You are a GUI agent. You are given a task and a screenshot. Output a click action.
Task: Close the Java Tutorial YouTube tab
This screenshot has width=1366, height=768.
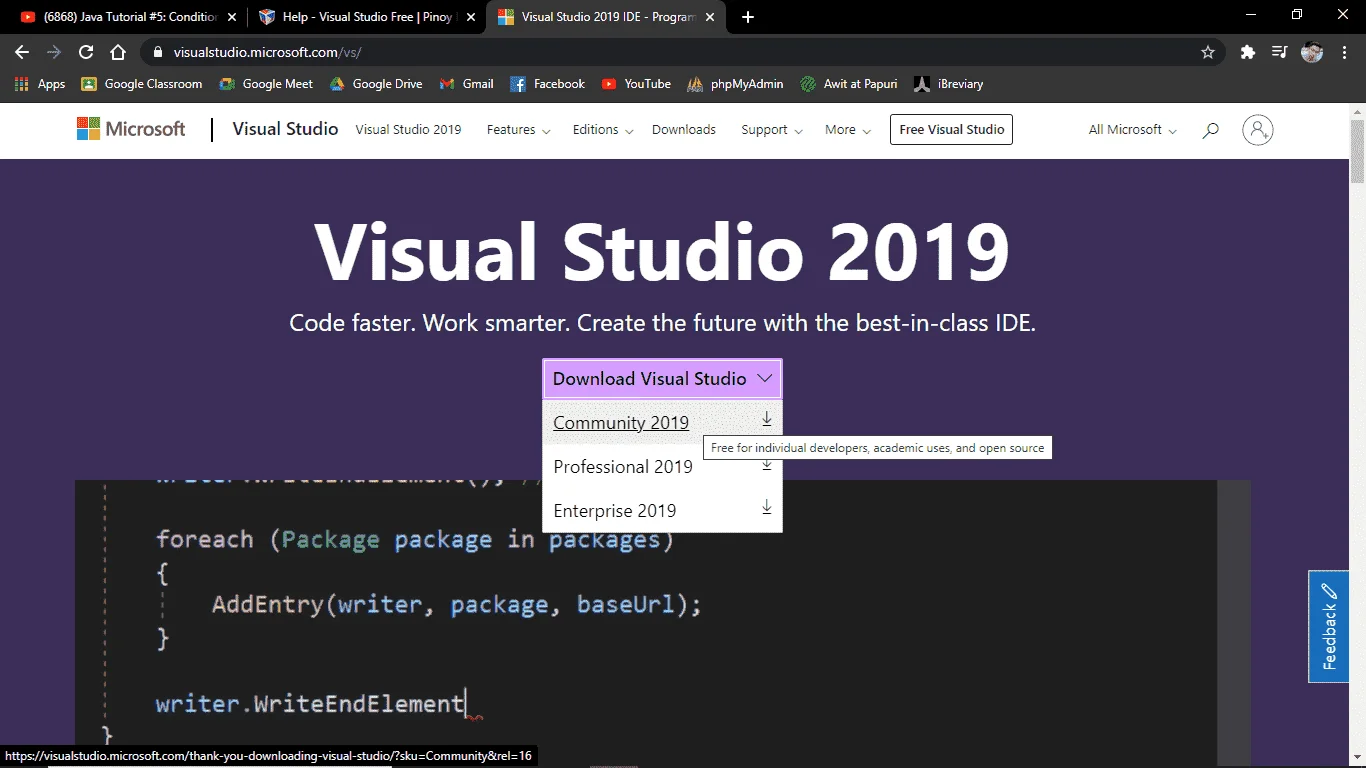click(231, 17)
